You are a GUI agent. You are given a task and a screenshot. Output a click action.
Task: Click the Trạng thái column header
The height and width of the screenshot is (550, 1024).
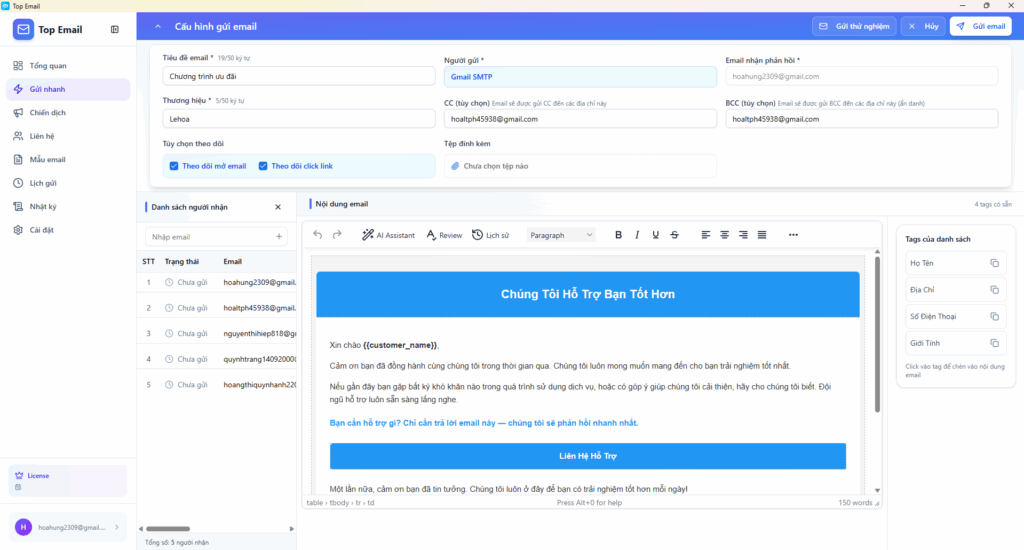point(182,261)
